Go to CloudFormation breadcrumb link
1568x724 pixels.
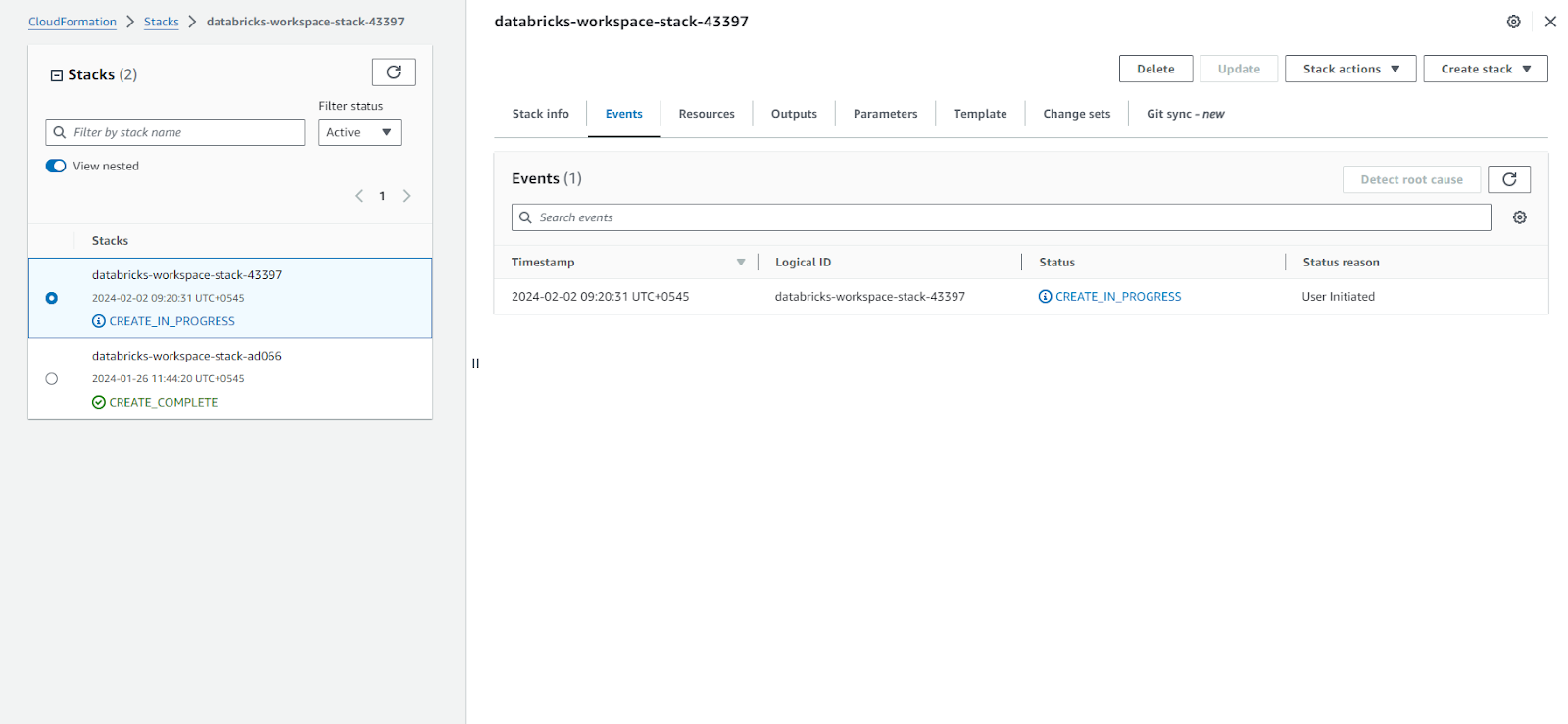tap(73, 22)
